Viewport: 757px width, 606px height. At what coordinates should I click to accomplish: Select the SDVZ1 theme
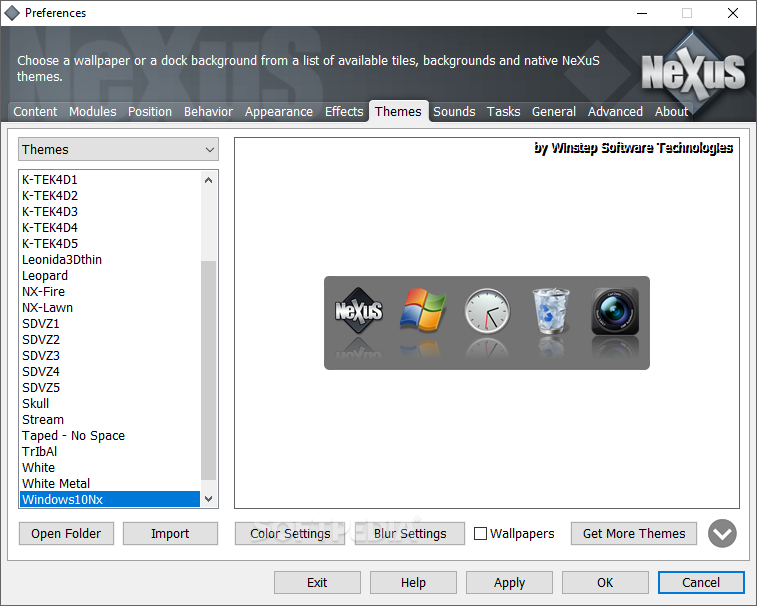pos(110,324)
